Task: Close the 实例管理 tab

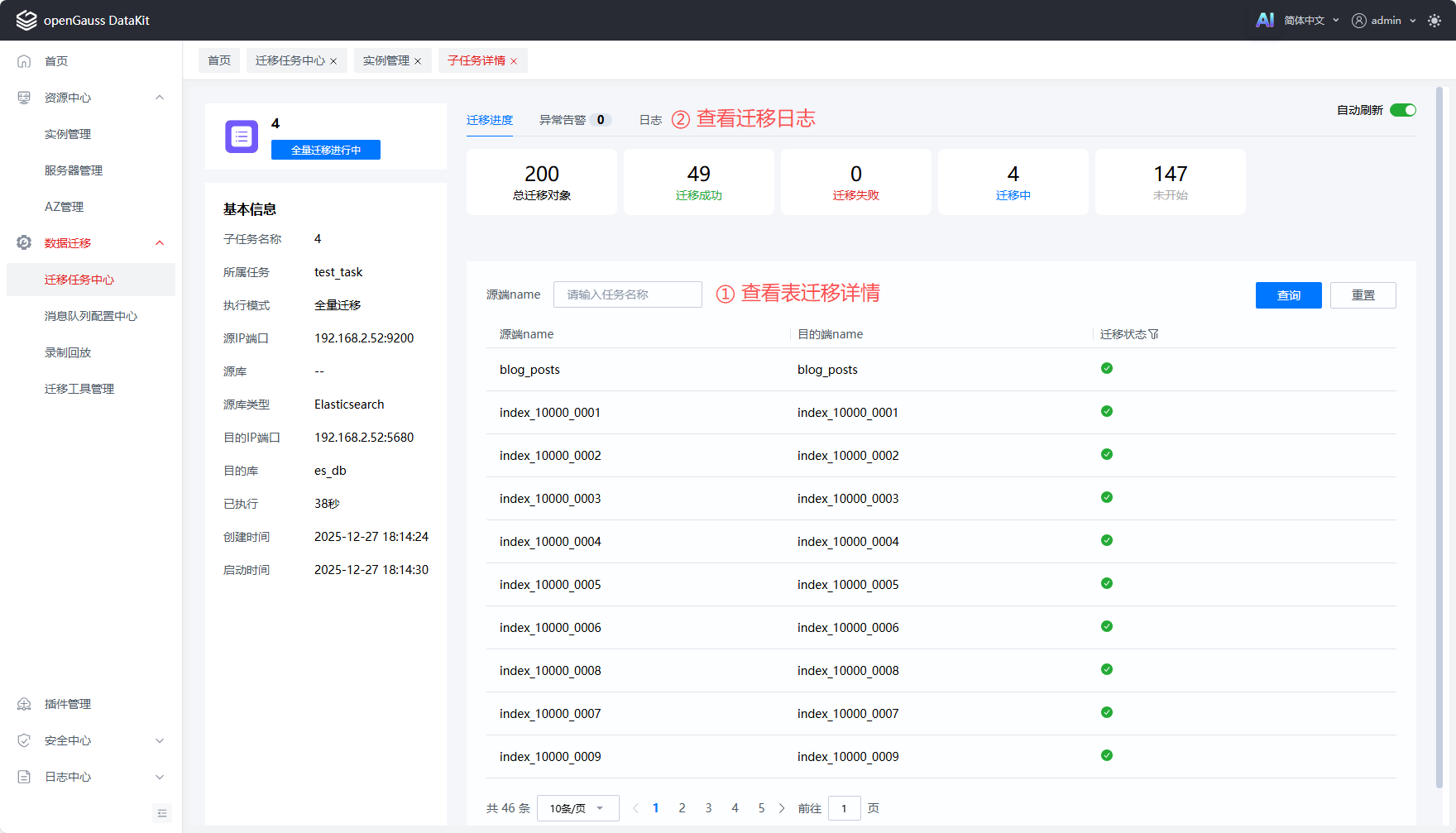Action: [x=418, y=61]
